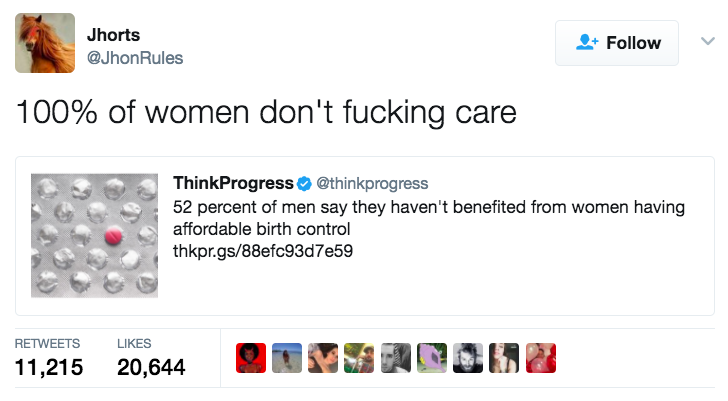Click the red-background cartoon liker avatar
This screenshot has height=401, width=728.
click(x=251, y=358)
